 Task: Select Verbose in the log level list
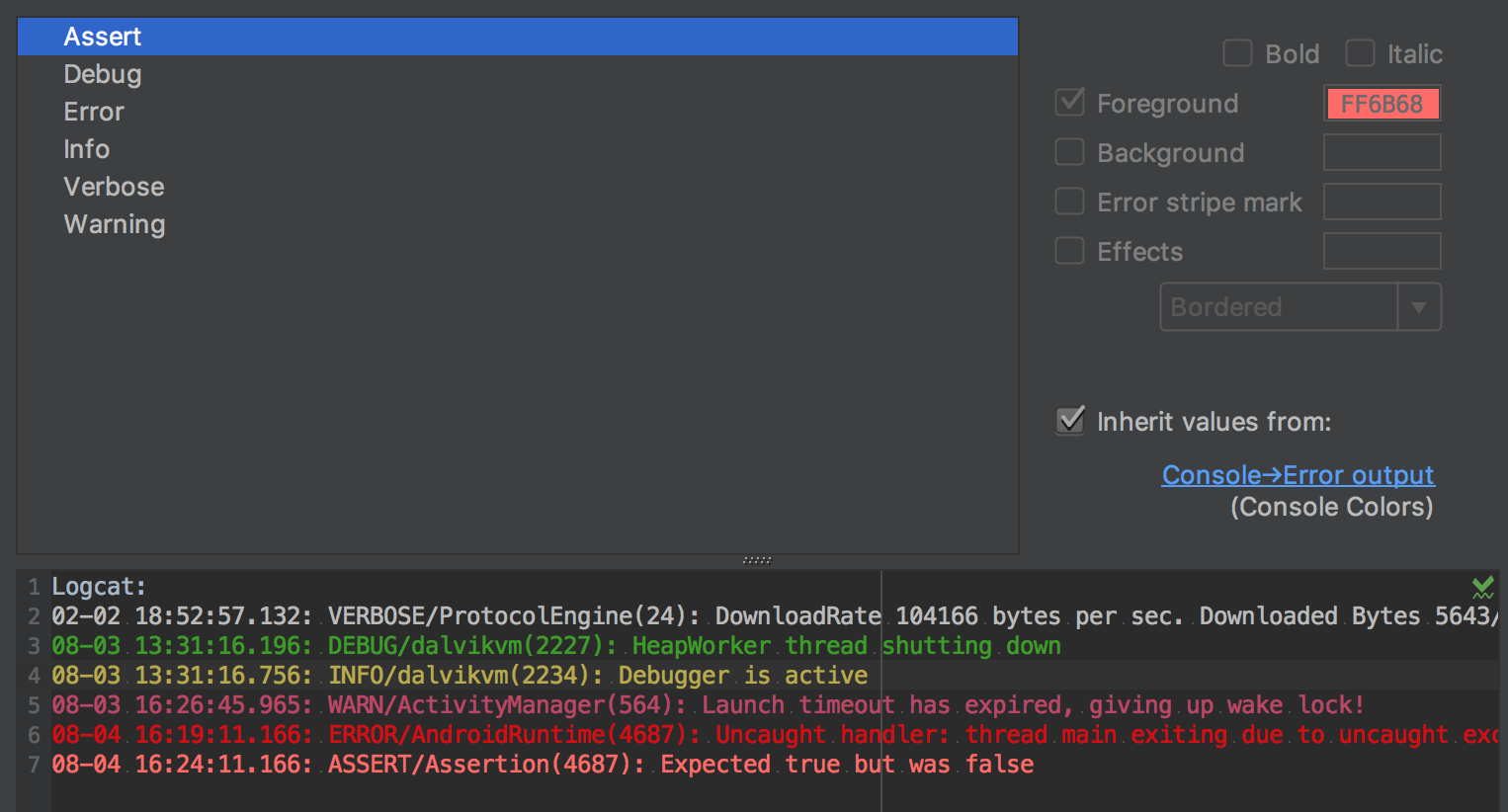point(114,187)
